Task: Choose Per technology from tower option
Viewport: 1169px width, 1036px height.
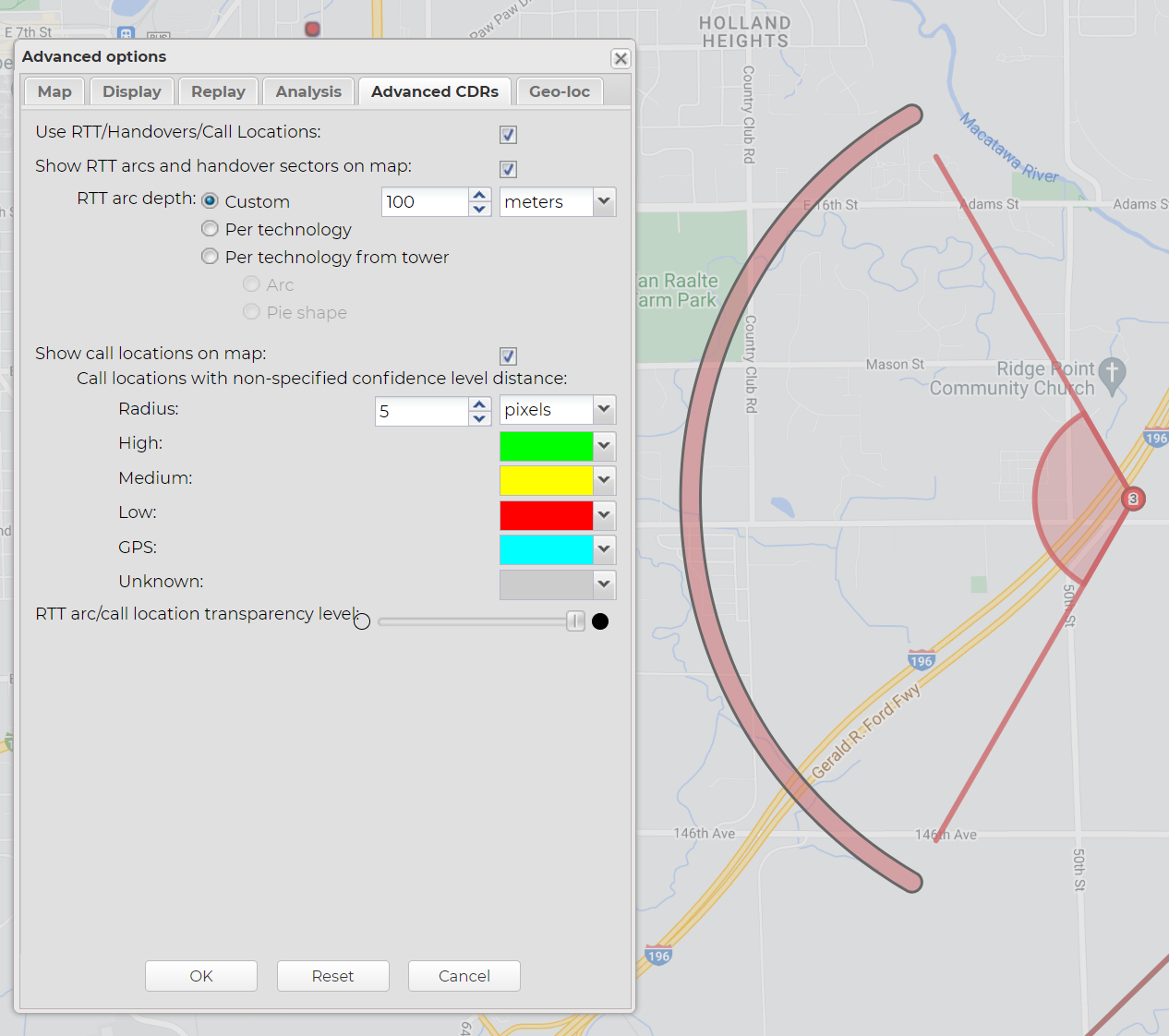Action: tap(211, 257)
